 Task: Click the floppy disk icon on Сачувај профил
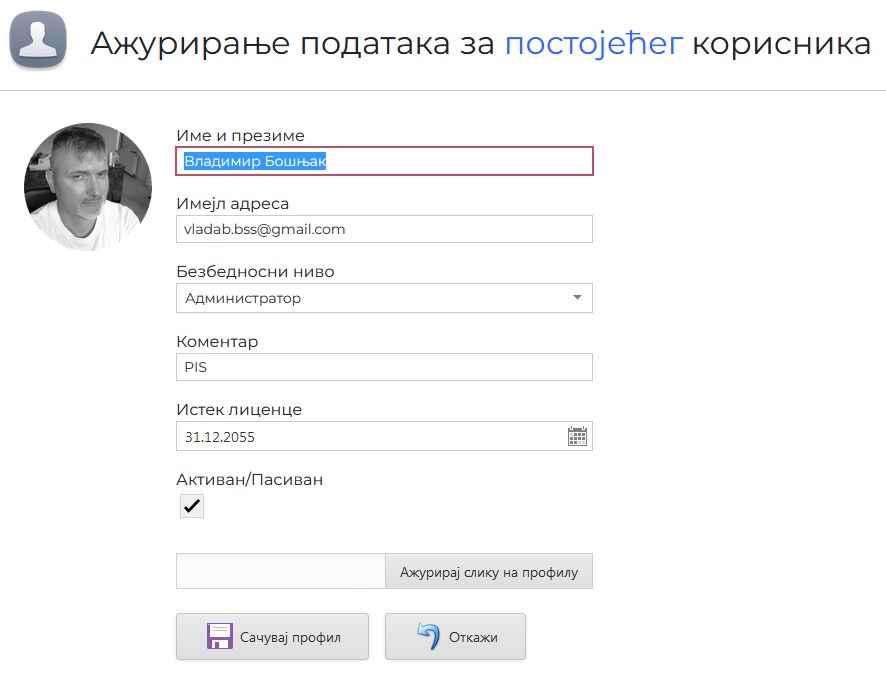click(219, 637)
